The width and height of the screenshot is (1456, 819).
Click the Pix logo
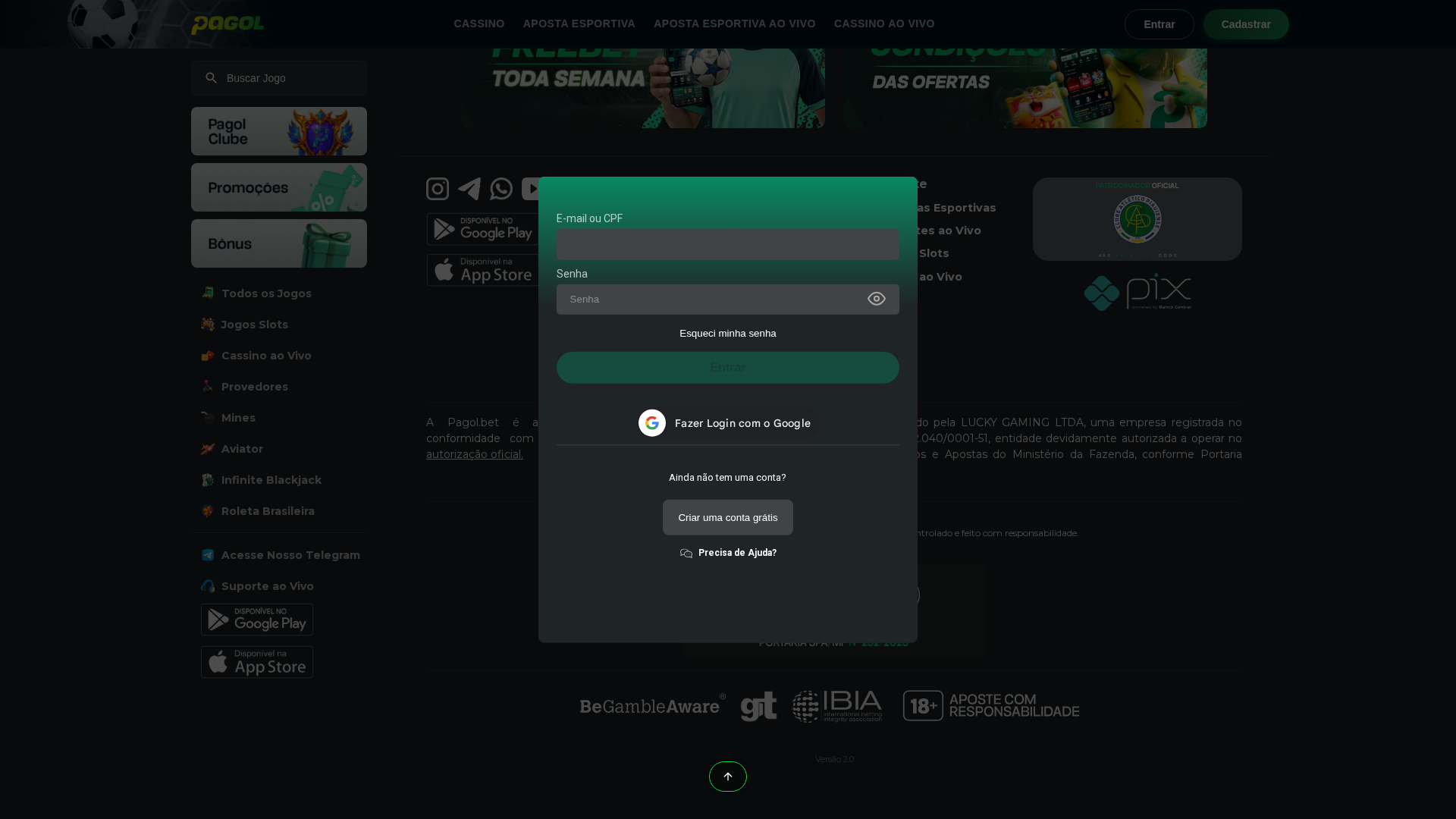pyautogui.click(x=1137, y=292)
